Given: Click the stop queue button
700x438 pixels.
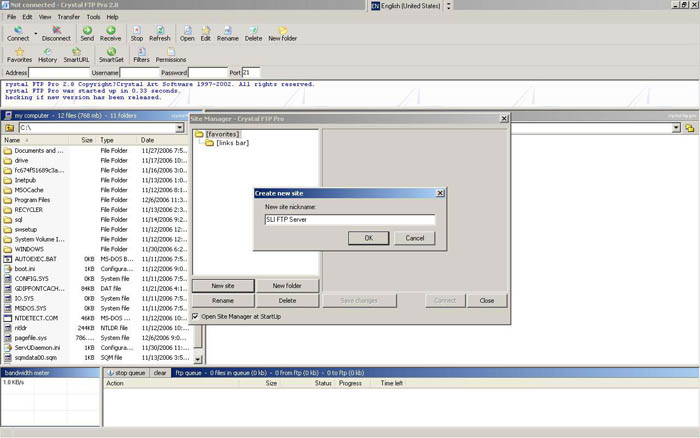Looking at the screenshot, I should click(126, 373).
